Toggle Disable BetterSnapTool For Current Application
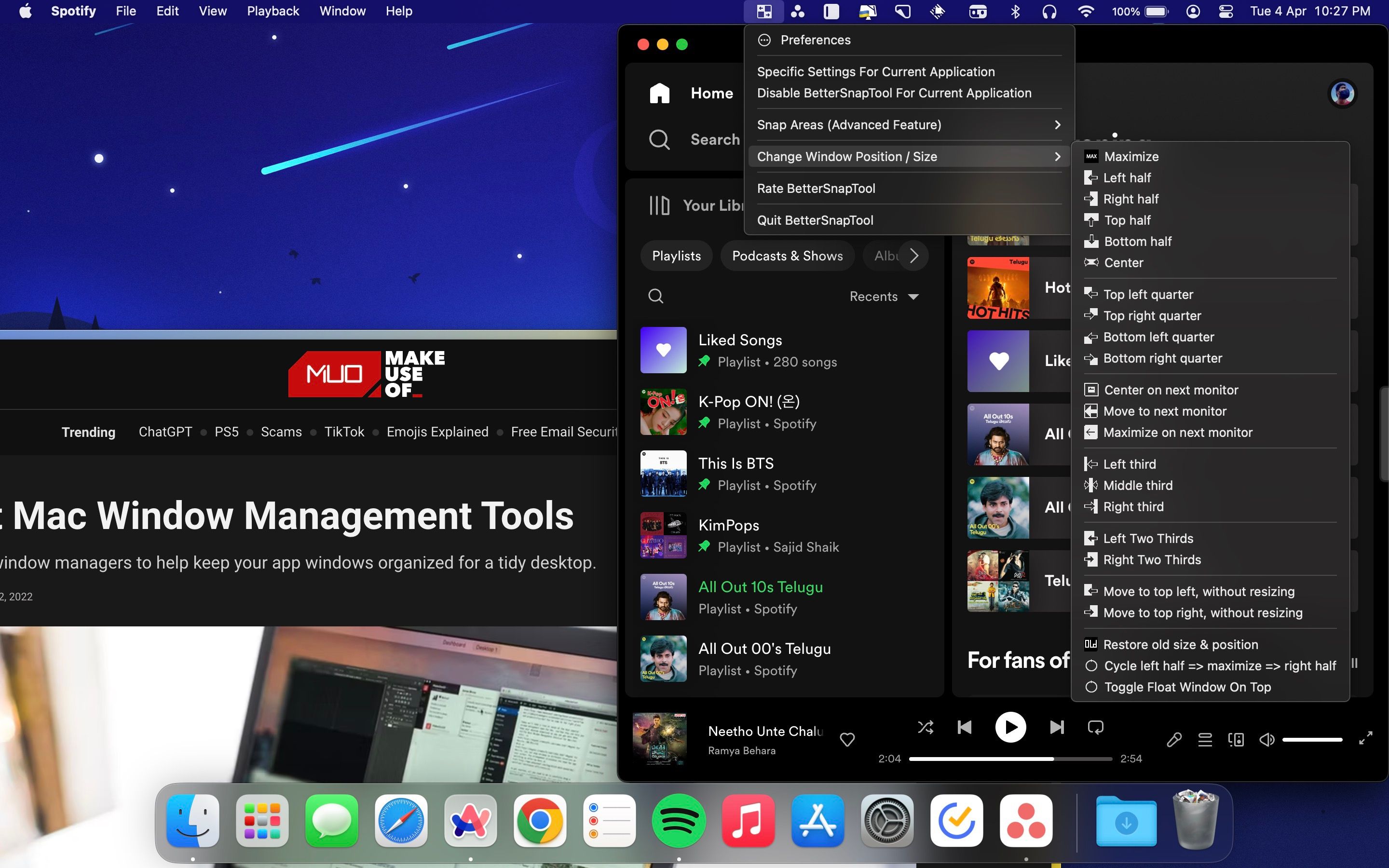The width and height of the screenshot is (1389, 868). (x=893, y=93)
